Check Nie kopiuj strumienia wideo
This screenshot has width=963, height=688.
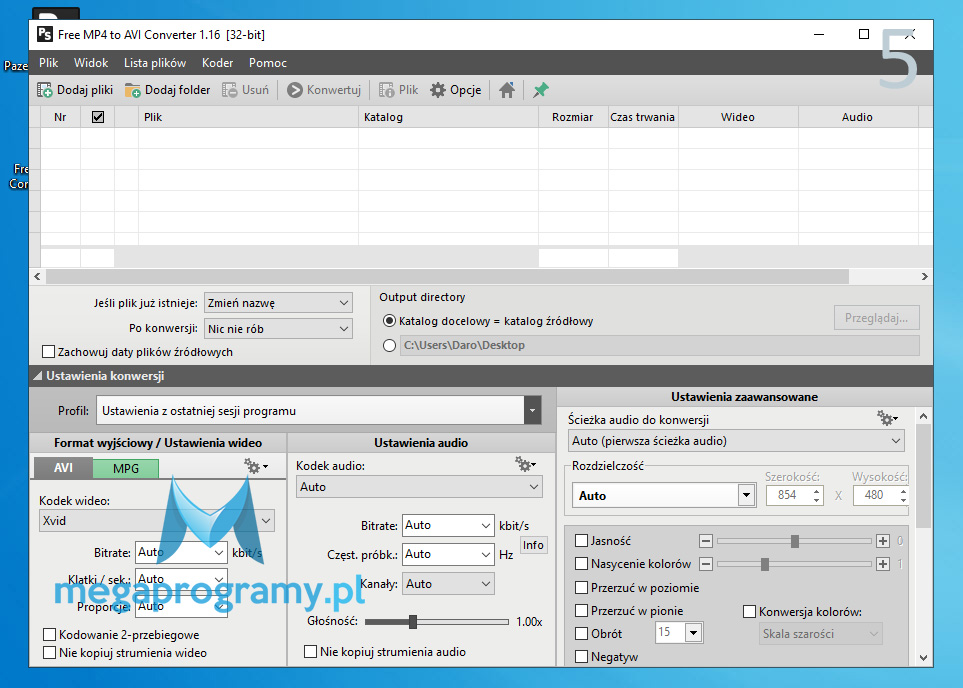[50, 652]
